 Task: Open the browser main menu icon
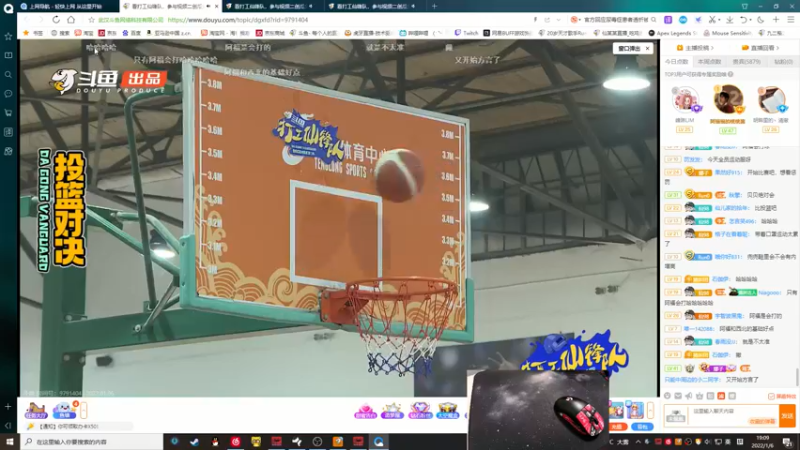[790, 19]
